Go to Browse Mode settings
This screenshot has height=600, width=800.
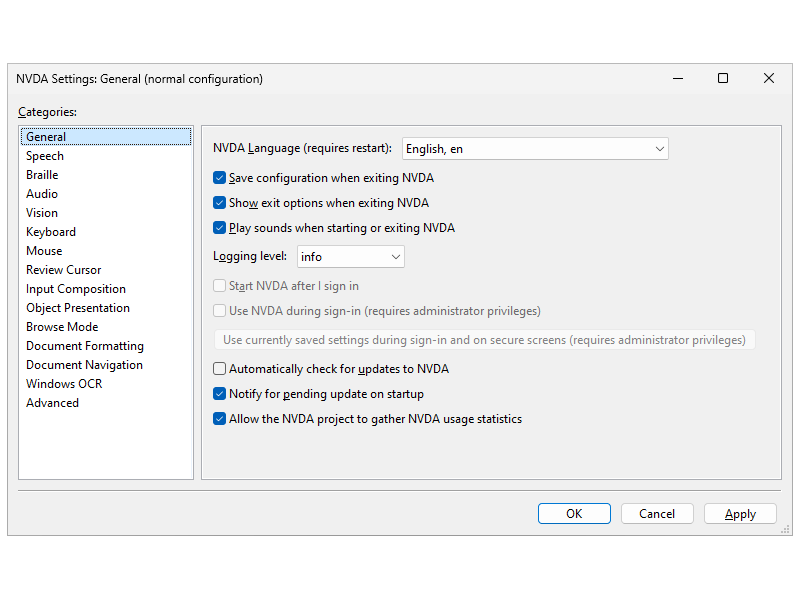tap(62, 327)
